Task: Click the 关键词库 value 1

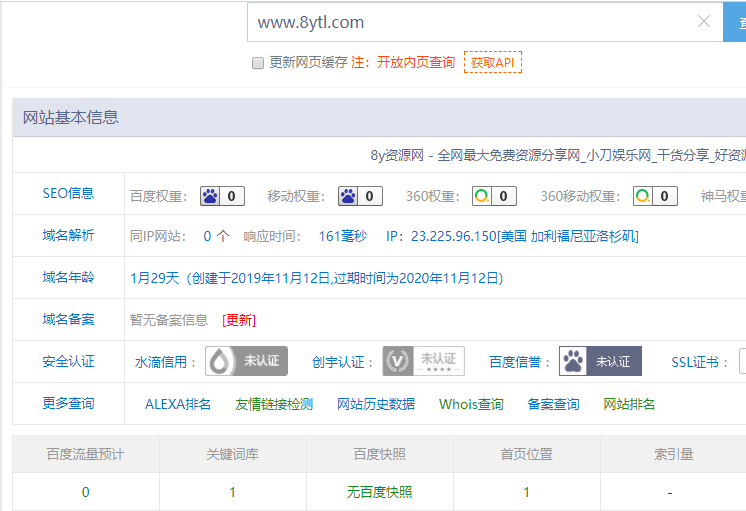Action: (233, 492)
